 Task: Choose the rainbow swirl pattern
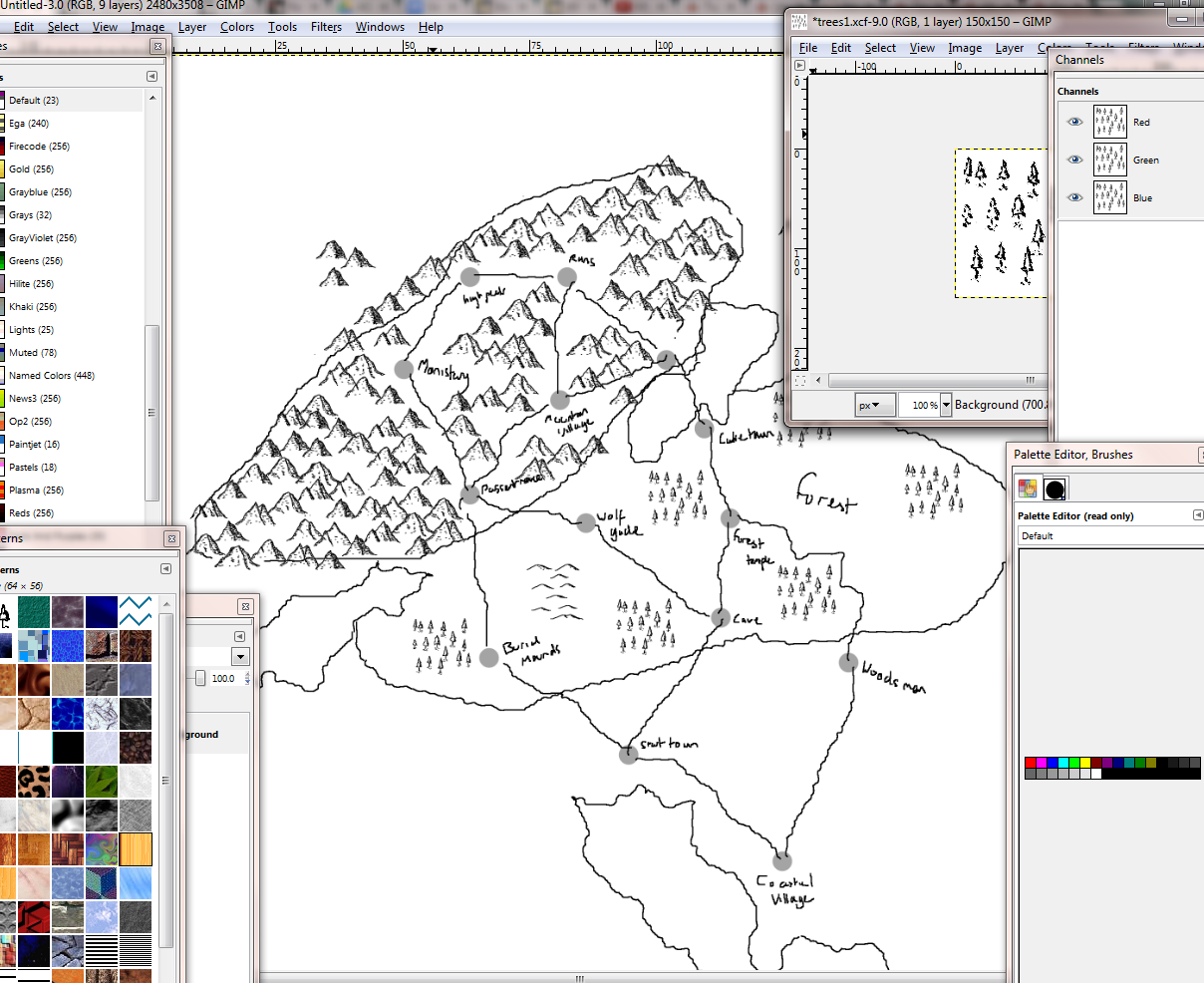point(101,849)
